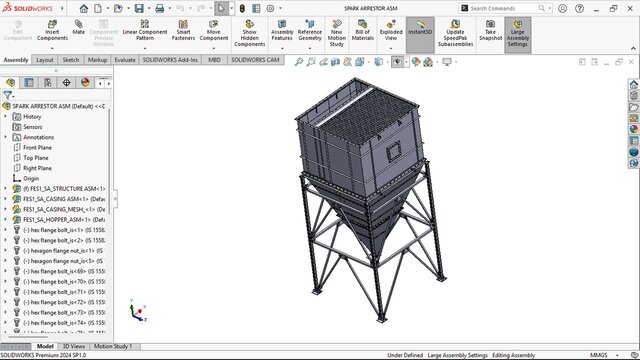Open the Options gear icon
The image size is (640, 360).
click(x=270, y=8)
